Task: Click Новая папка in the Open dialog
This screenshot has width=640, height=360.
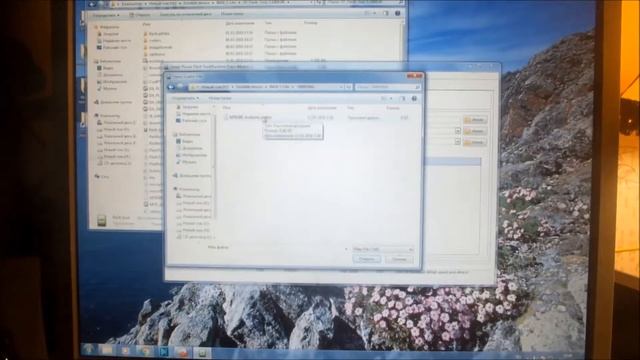Action: coord(220,98)
